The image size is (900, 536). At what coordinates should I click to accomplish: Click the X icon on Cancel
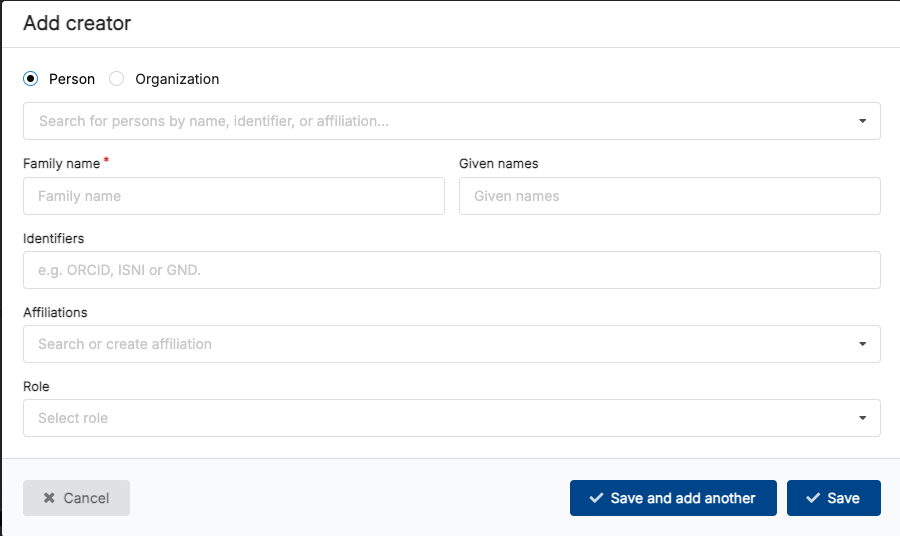click(x=49, y=498)
